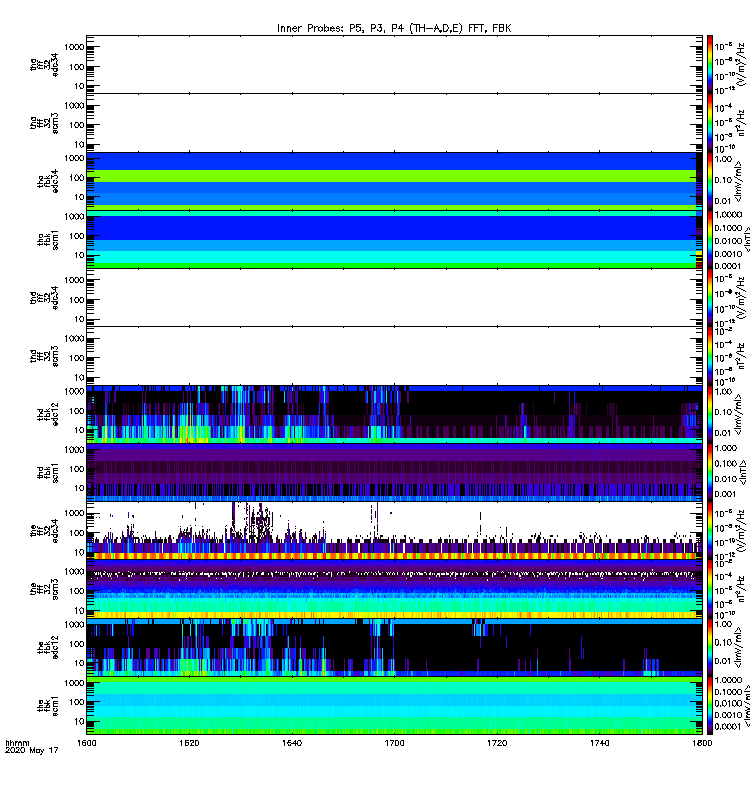Click the 1800 time axis label

click(702, 743)
